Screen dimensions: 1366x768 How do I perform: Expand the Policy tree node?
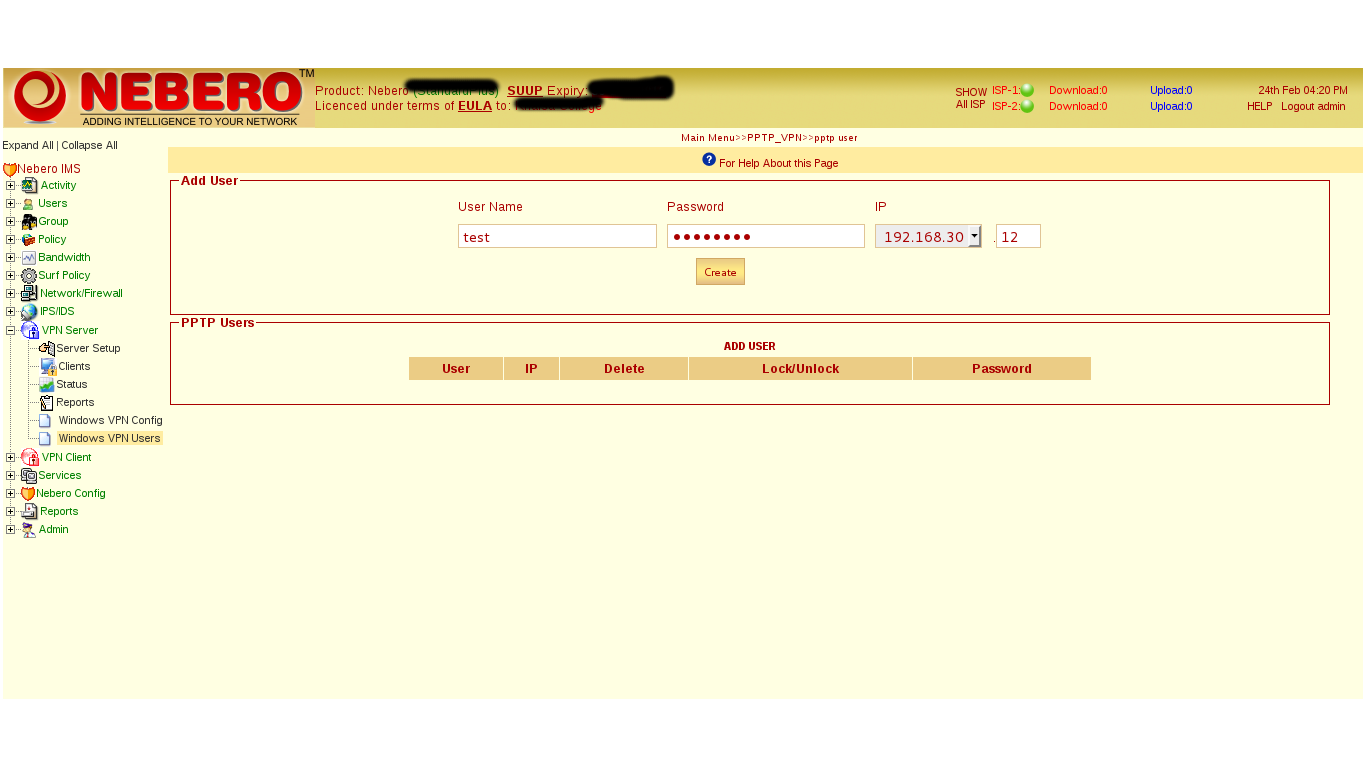click(x=11, y=240)
